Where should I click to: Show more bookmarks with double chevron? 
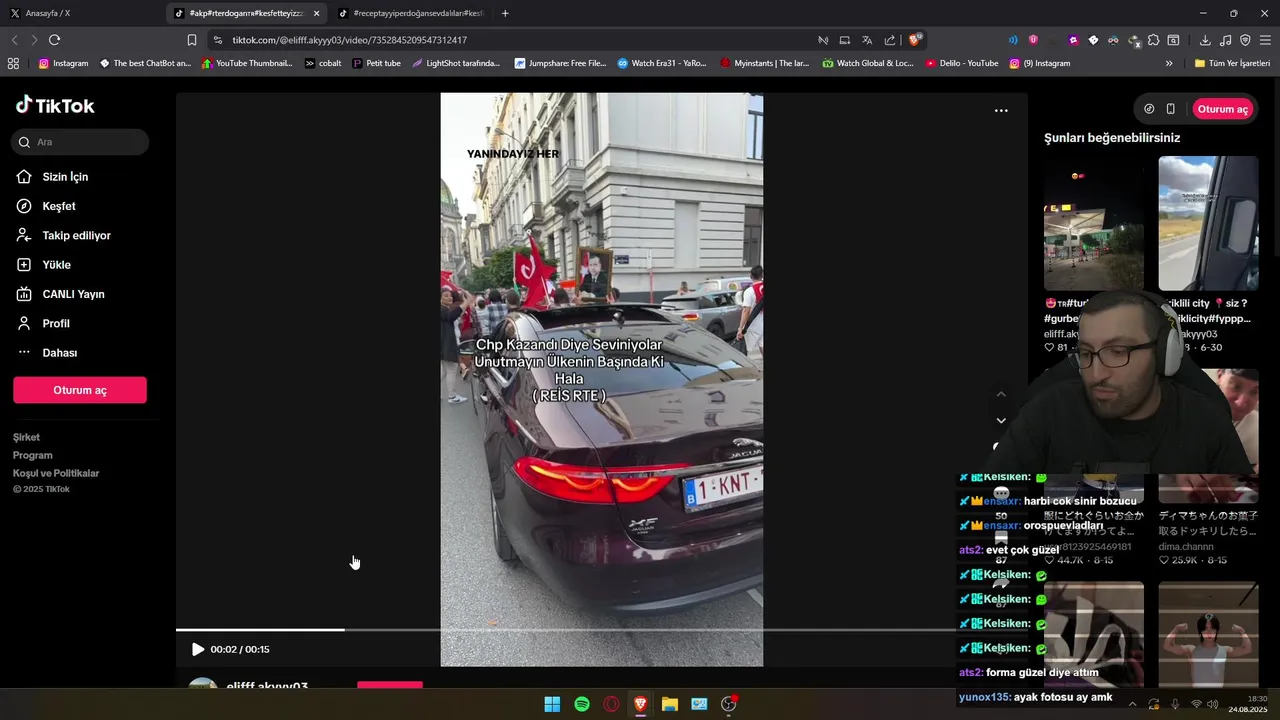(x=1169, y=63)
